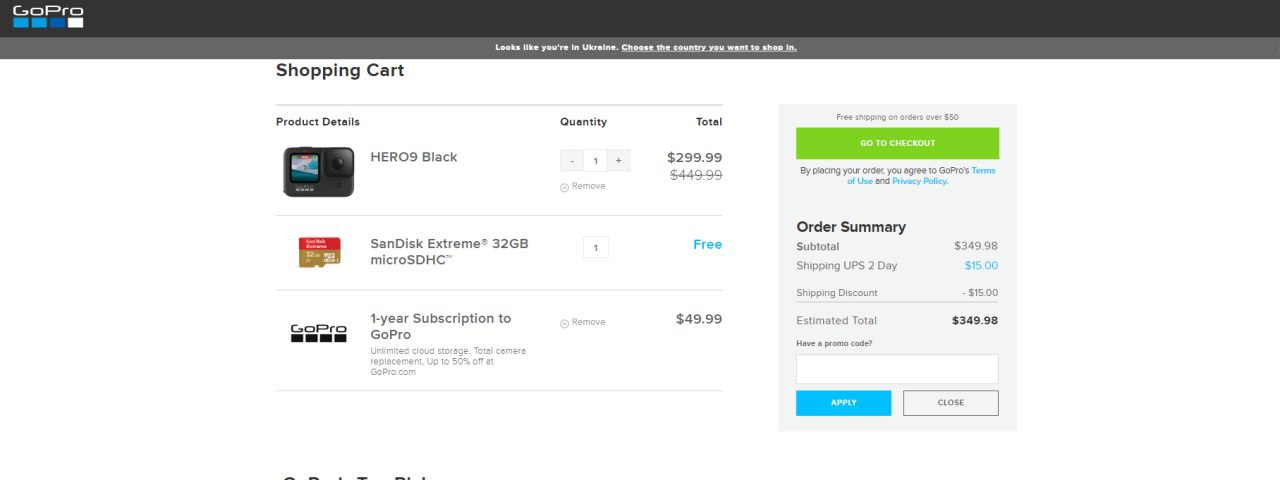Open the SanDisk microSD card thumbnail
1280x480 pixels.
pos(319,252)
